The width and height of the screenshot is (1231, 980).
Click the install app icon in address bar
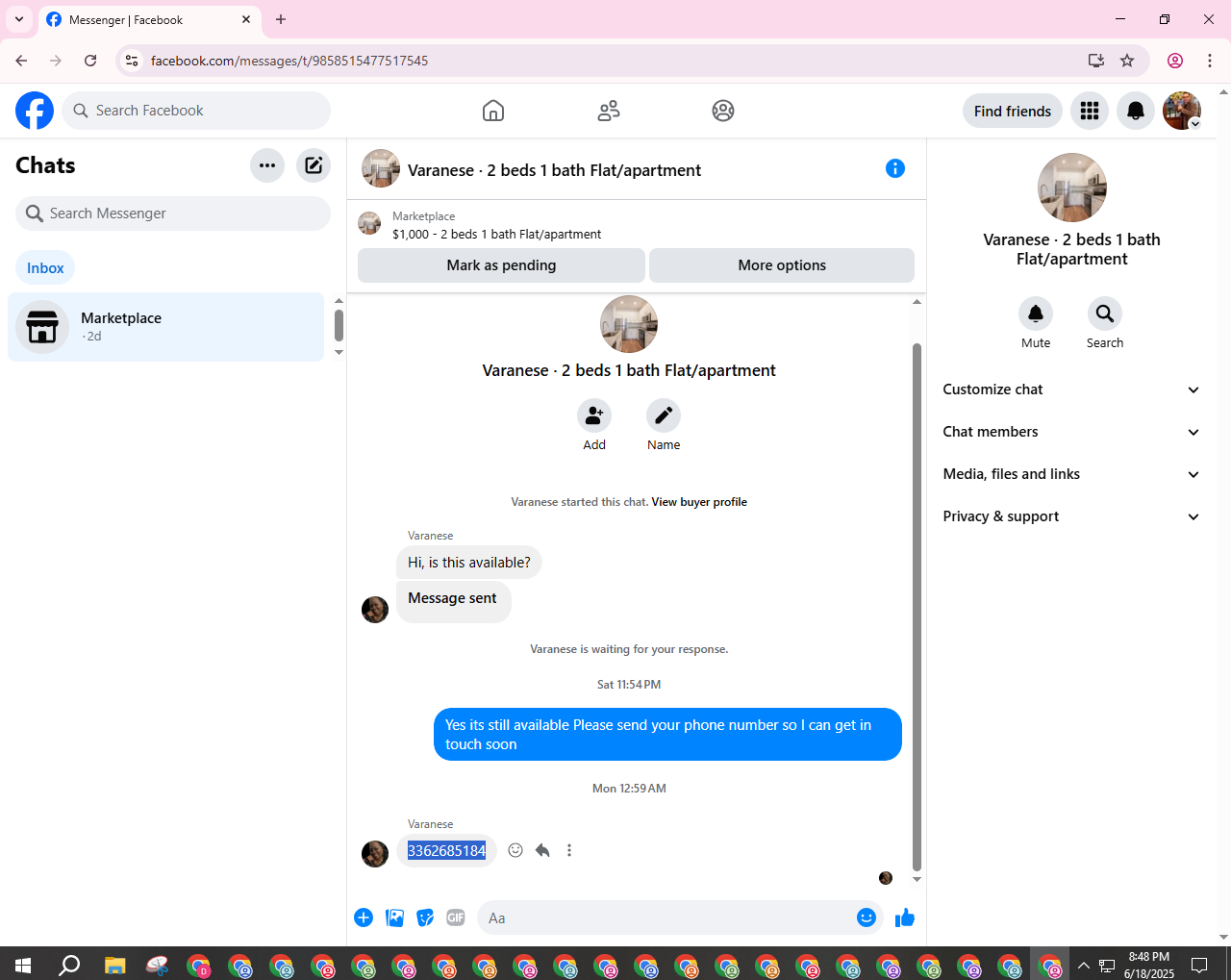coord(1096,61)
